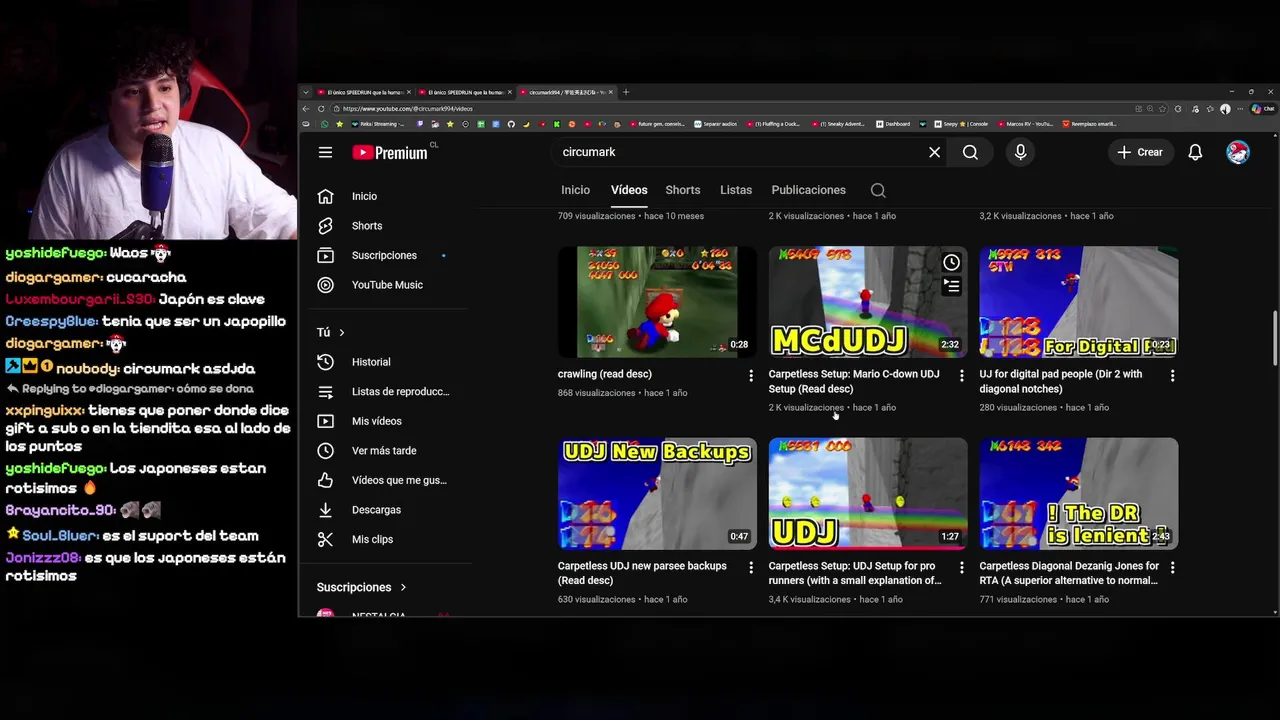Click the YouTube page vertical scrollbar

coord(1275,340)
